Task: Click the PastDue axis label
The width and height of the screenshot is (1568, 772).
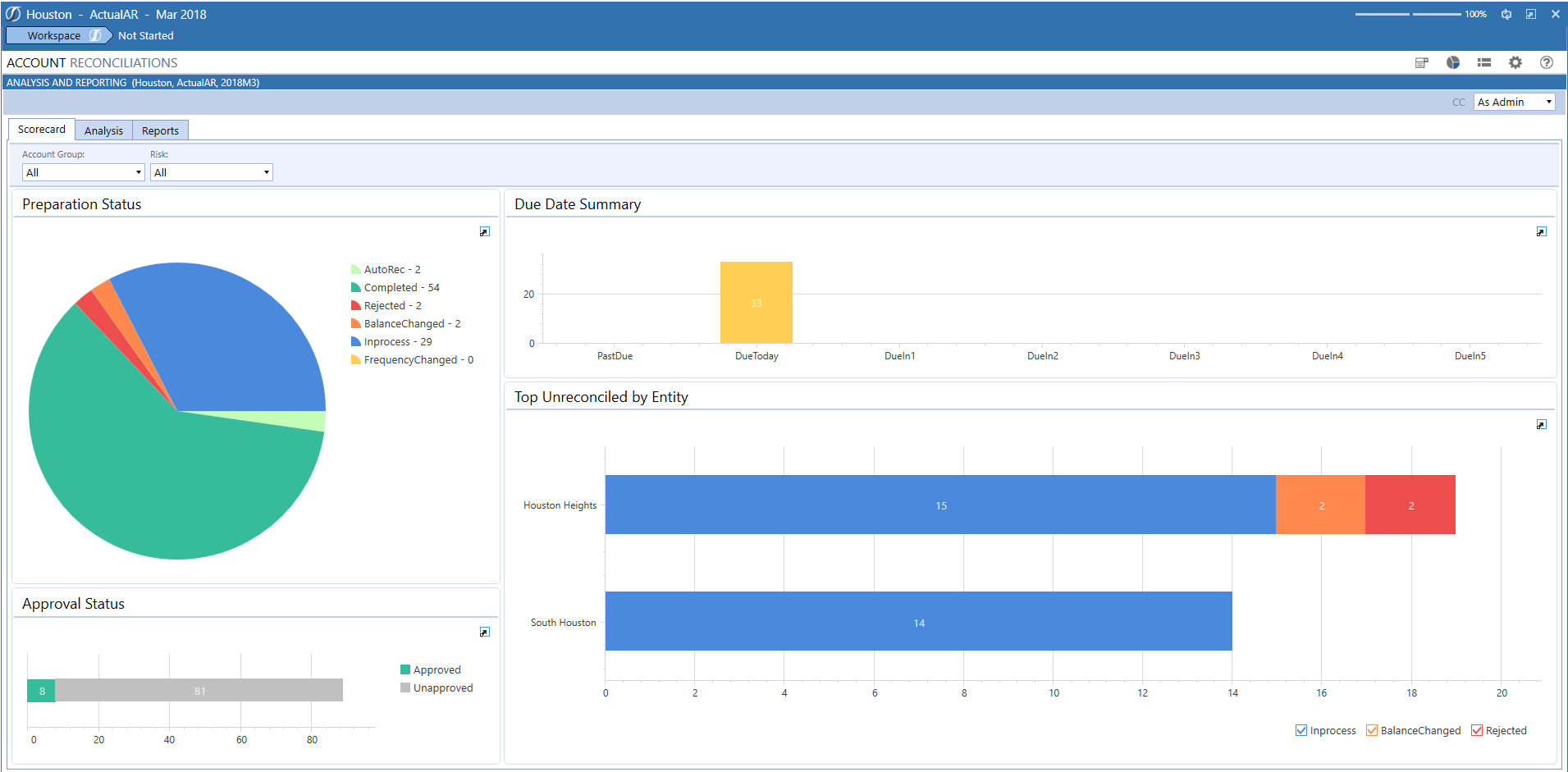Action: pyautogui.click(x=615, y=356)
